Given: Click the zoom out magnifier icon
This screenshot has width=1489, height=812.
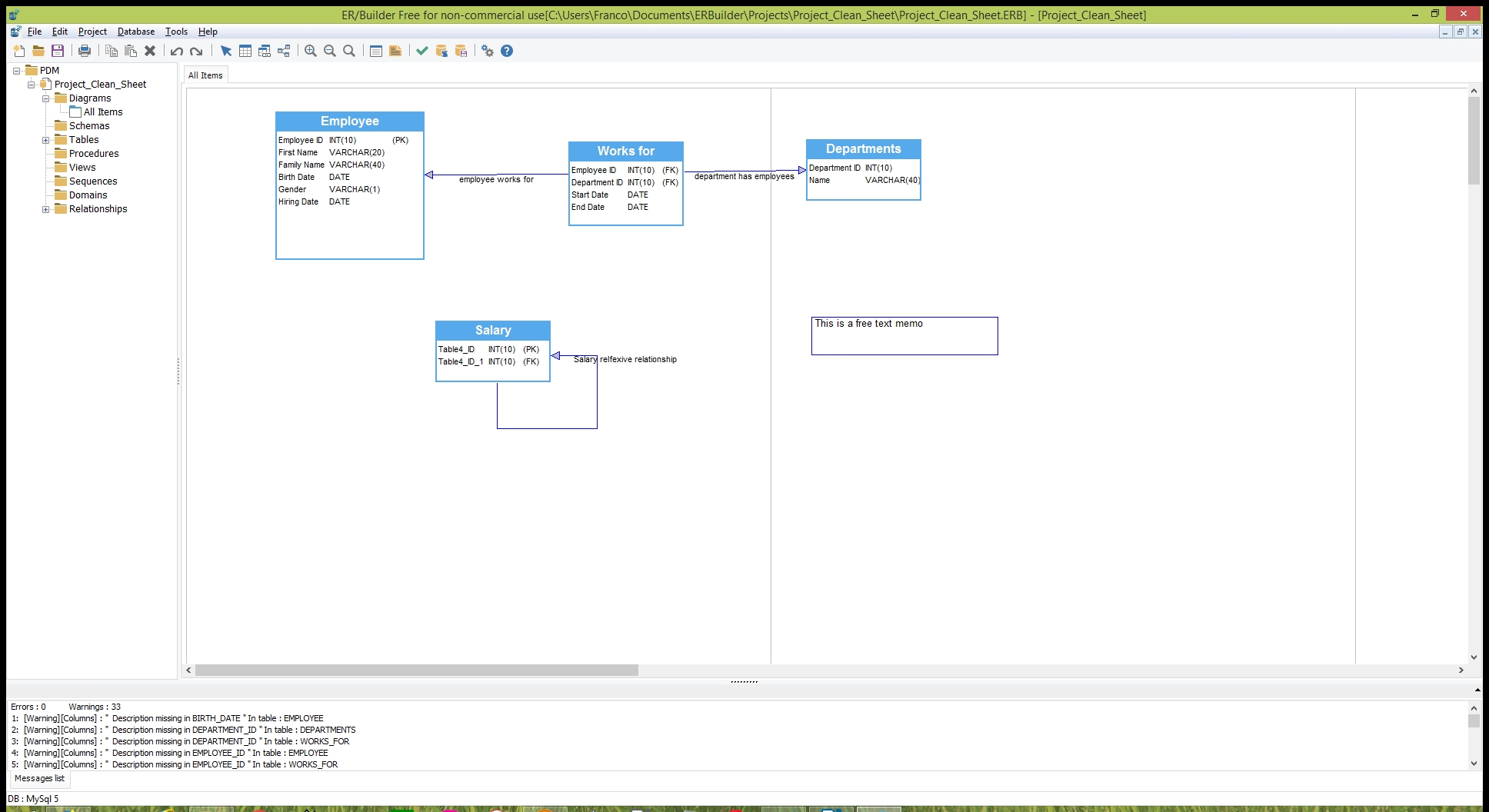Looking at the screenshot, I should (330, 51).
